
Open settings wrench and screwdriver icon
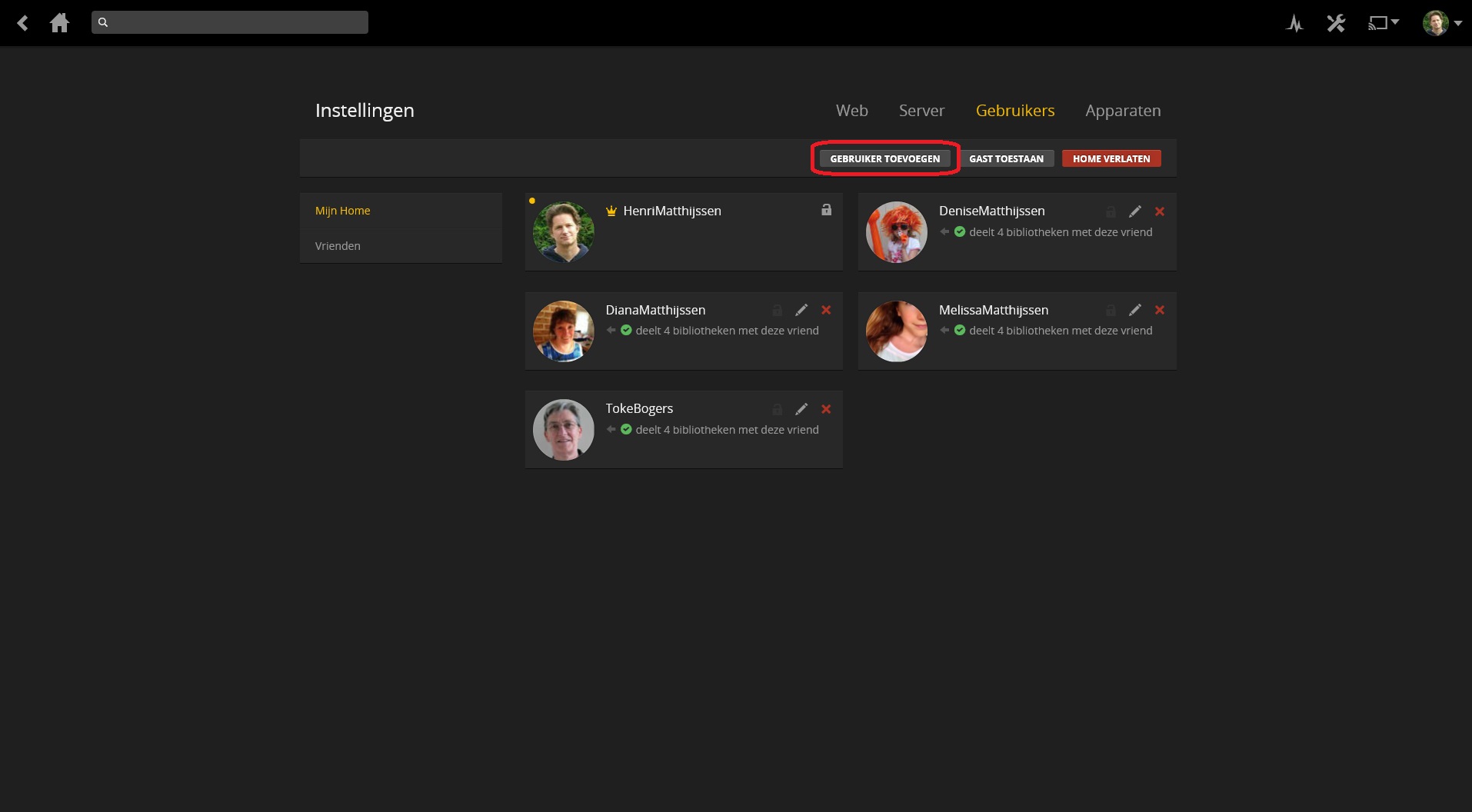pyautogui.click(x=1336, y=23)
